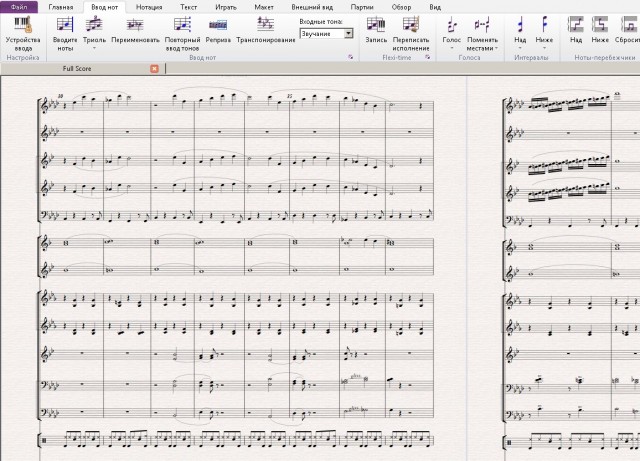Switch to the Нотация ribbon tab
The height and width of the screenshot is (461, 640).
point(149,7)
